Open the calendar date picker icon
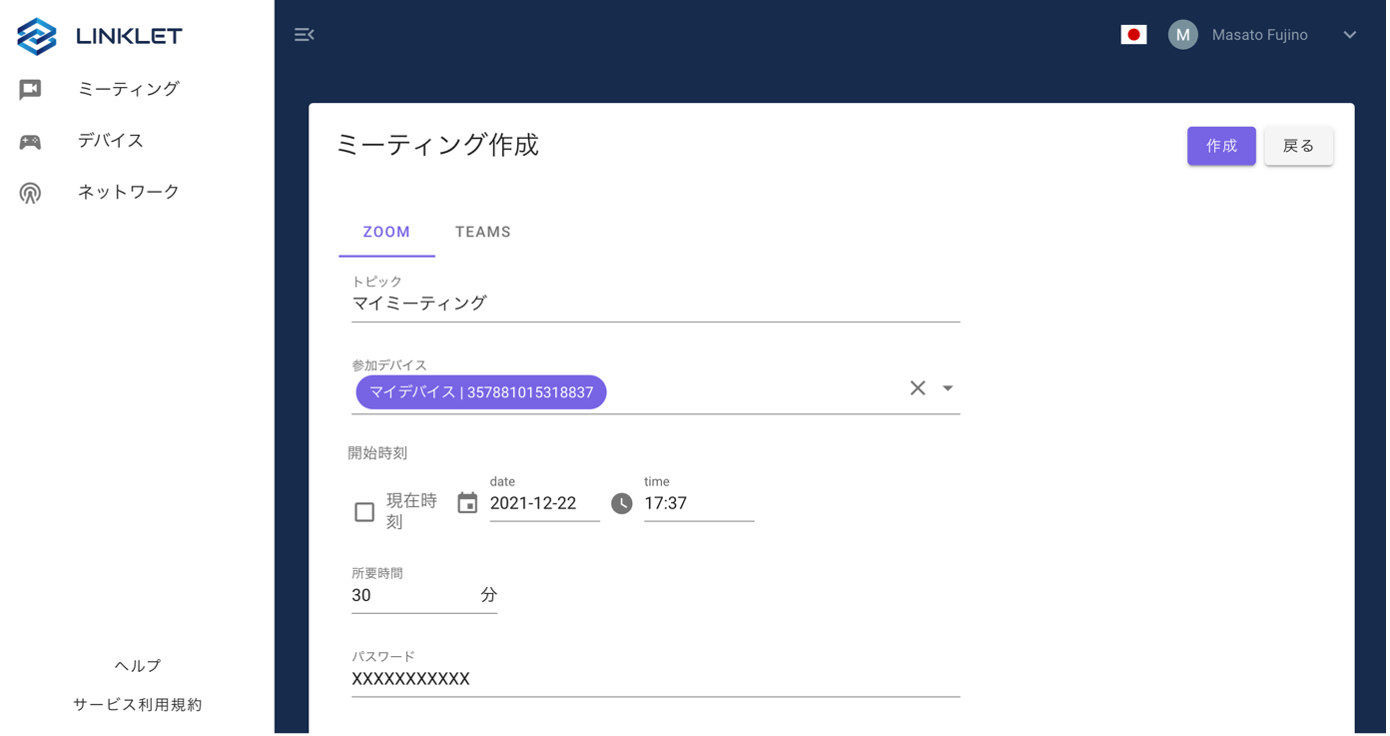This screenshot has width=1390, height=736. click(467, 503)
